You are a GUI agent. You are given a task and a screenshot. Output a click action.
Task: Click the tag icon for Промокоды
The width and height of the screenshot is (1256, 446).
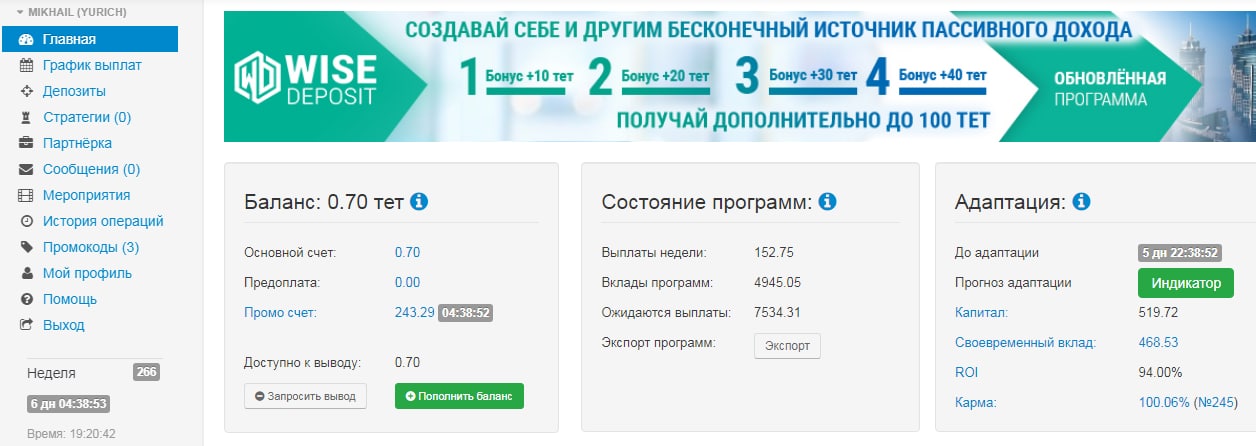pyautogui.click(x=26, y=247)
